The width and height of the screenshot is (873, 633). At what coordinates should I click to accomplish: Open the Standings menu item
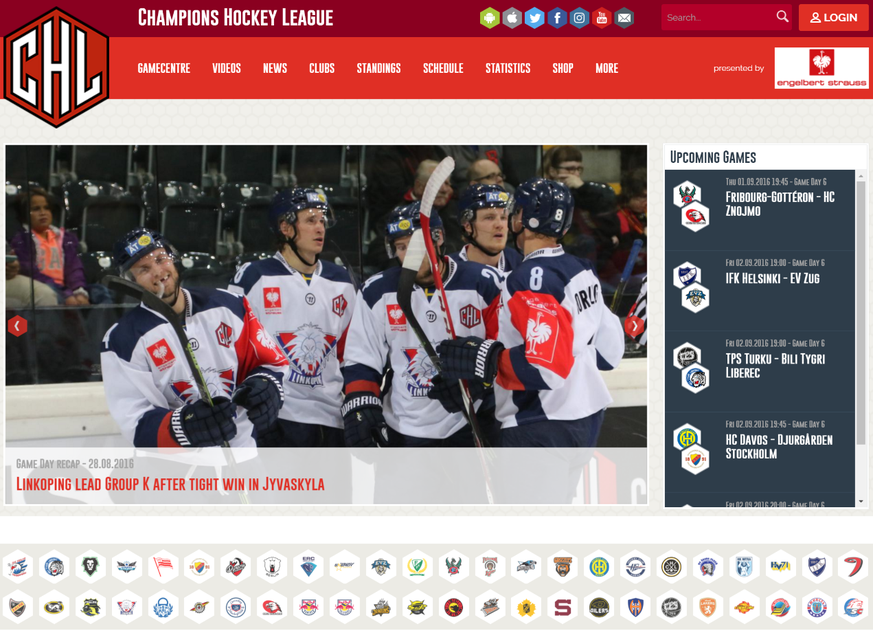[379, 68]
